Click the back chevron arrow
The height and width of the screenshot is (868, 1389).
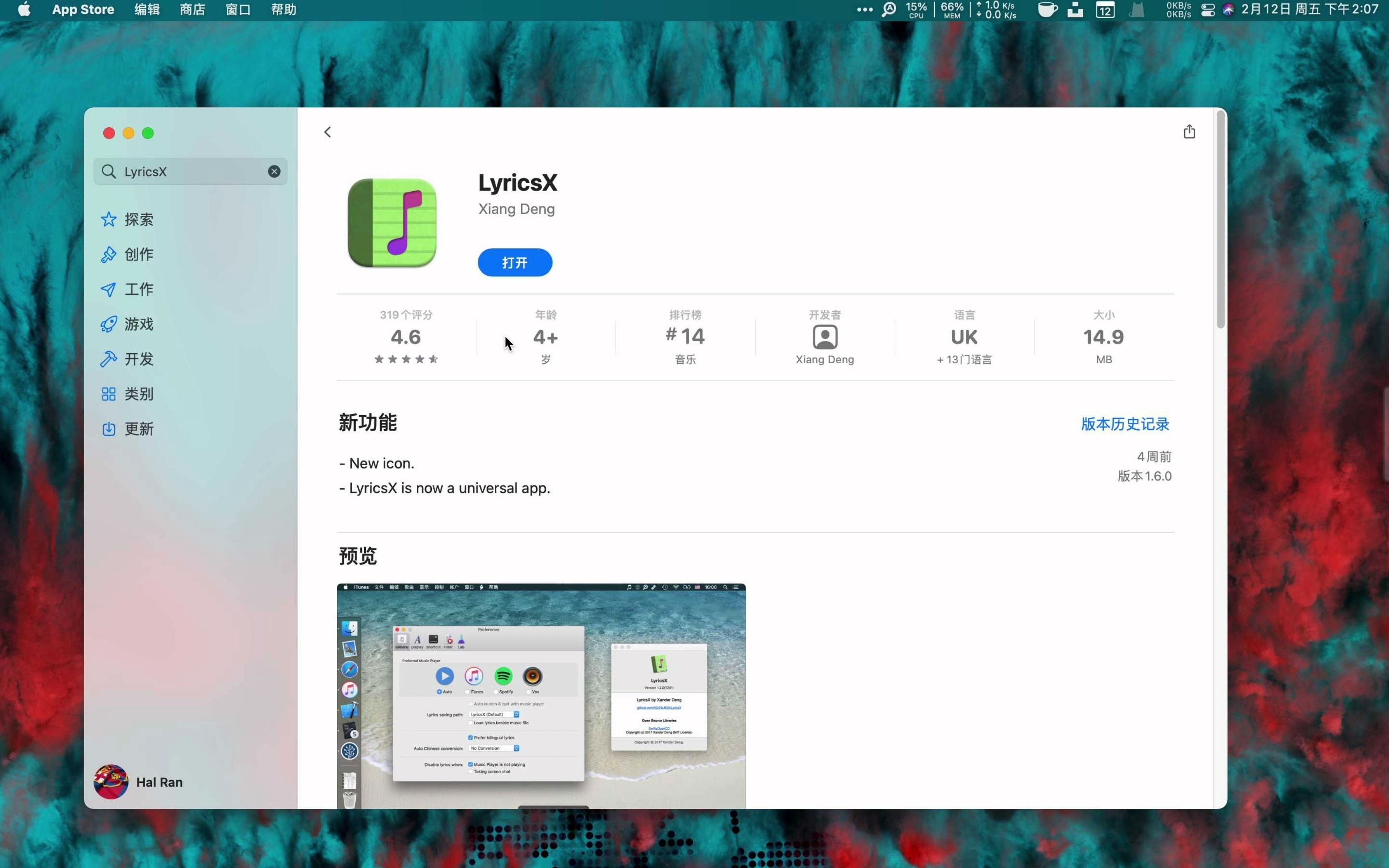(327, 132)
